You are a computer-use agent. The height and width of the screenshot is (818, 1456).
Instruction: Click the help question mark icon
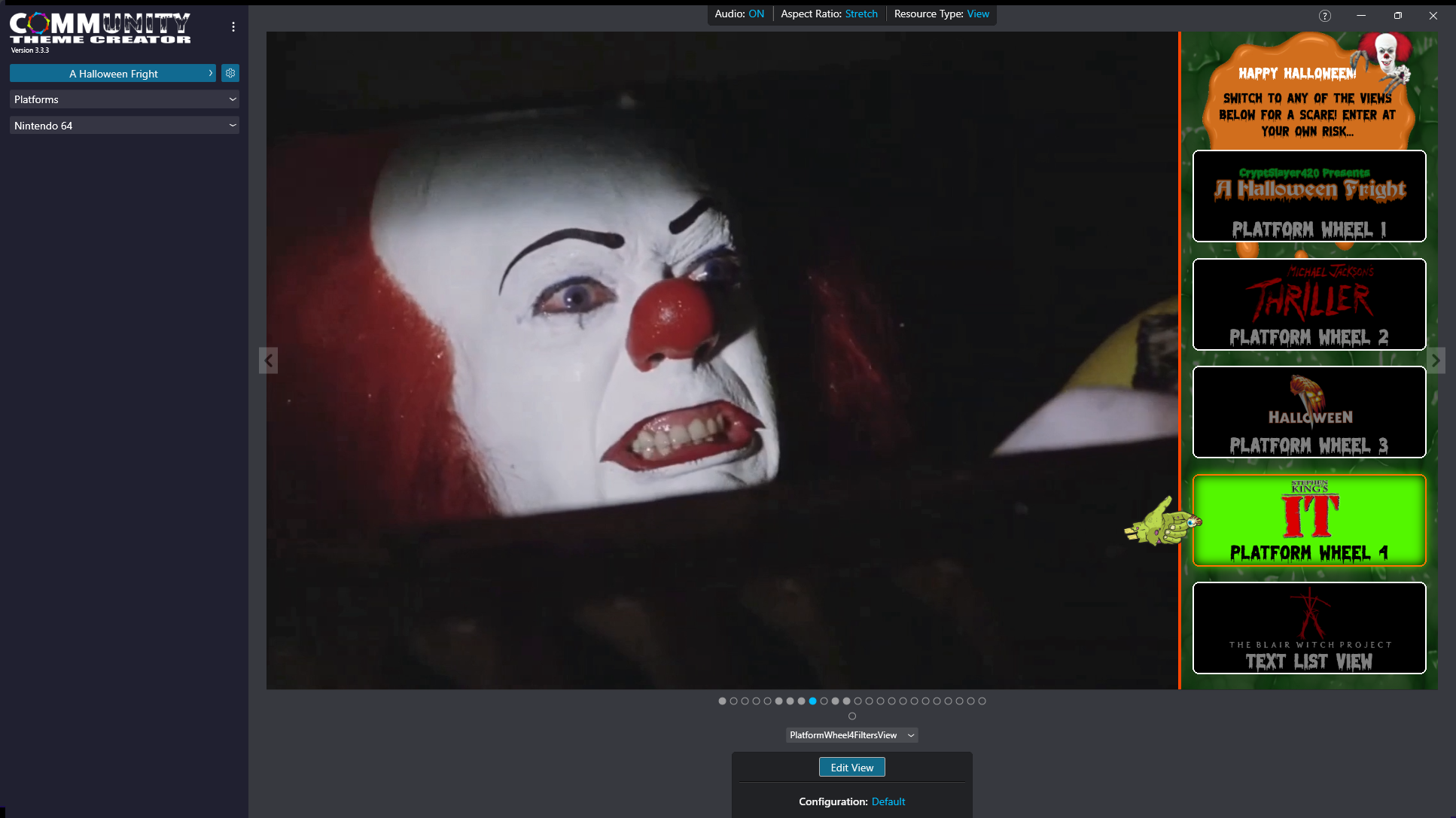(x=1325, y=16)
